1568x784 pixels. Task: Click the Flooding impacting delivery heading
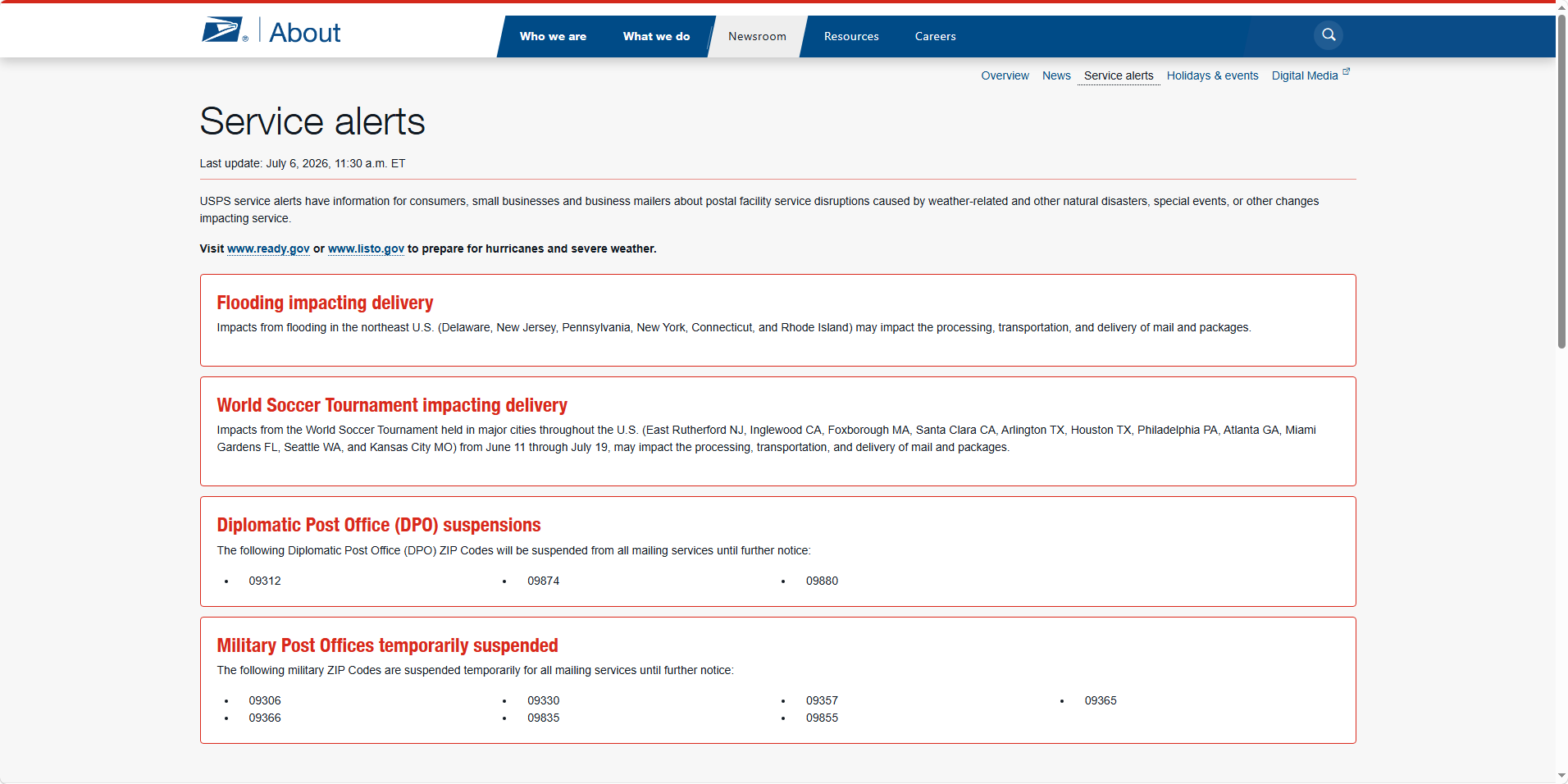click(x=325, y=303)
